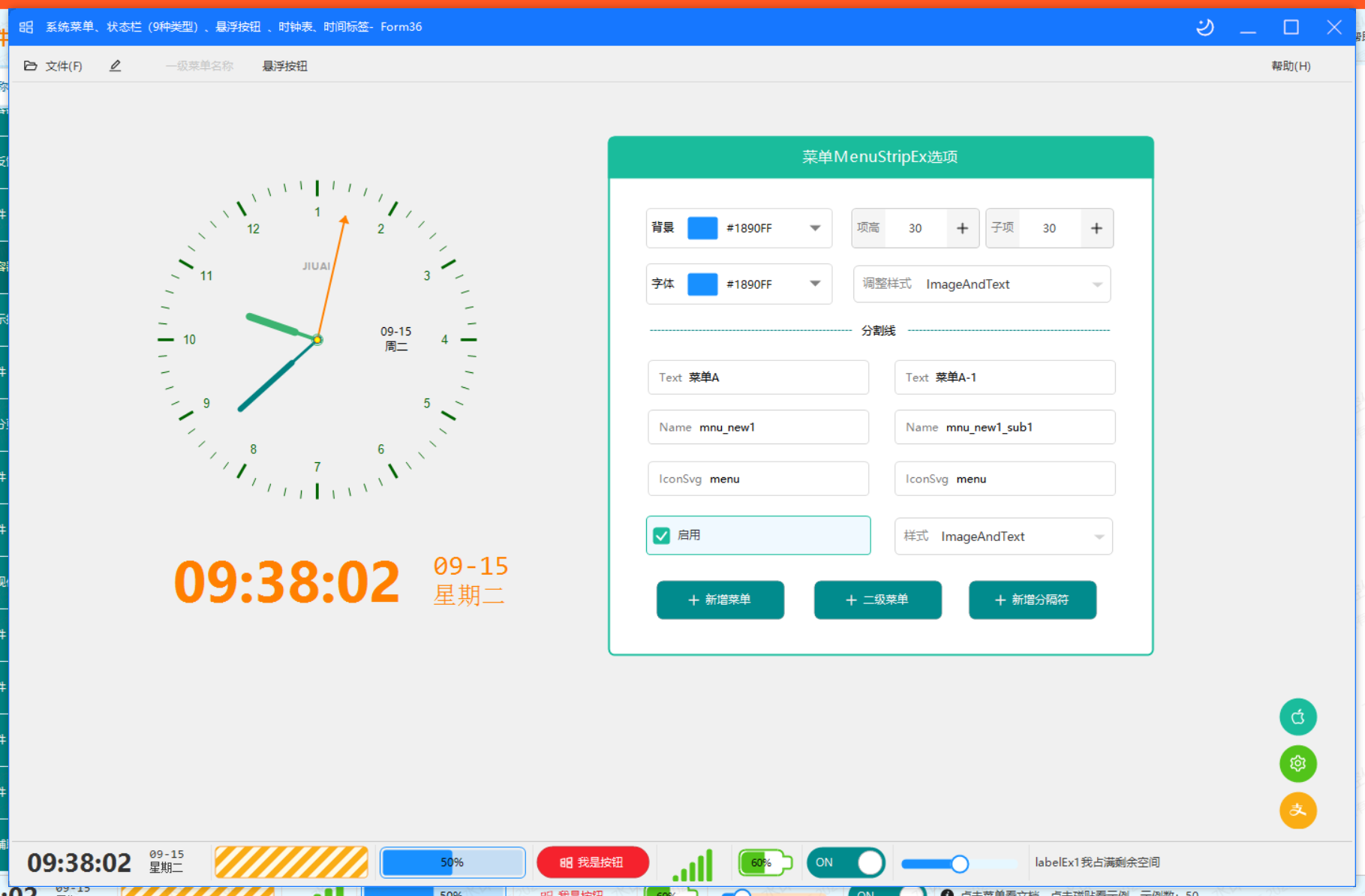The image size is (1365, 896).
Task: Toggle the moon theme icon in title bar
Action: pos(1204,28)
